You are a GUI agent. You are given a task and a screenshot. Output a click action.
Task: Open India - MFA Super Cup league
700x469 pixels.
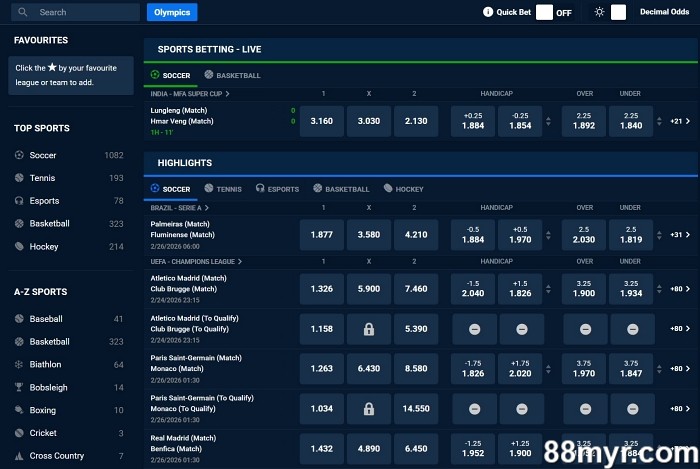pyautogui.click(x=190, y=94)
